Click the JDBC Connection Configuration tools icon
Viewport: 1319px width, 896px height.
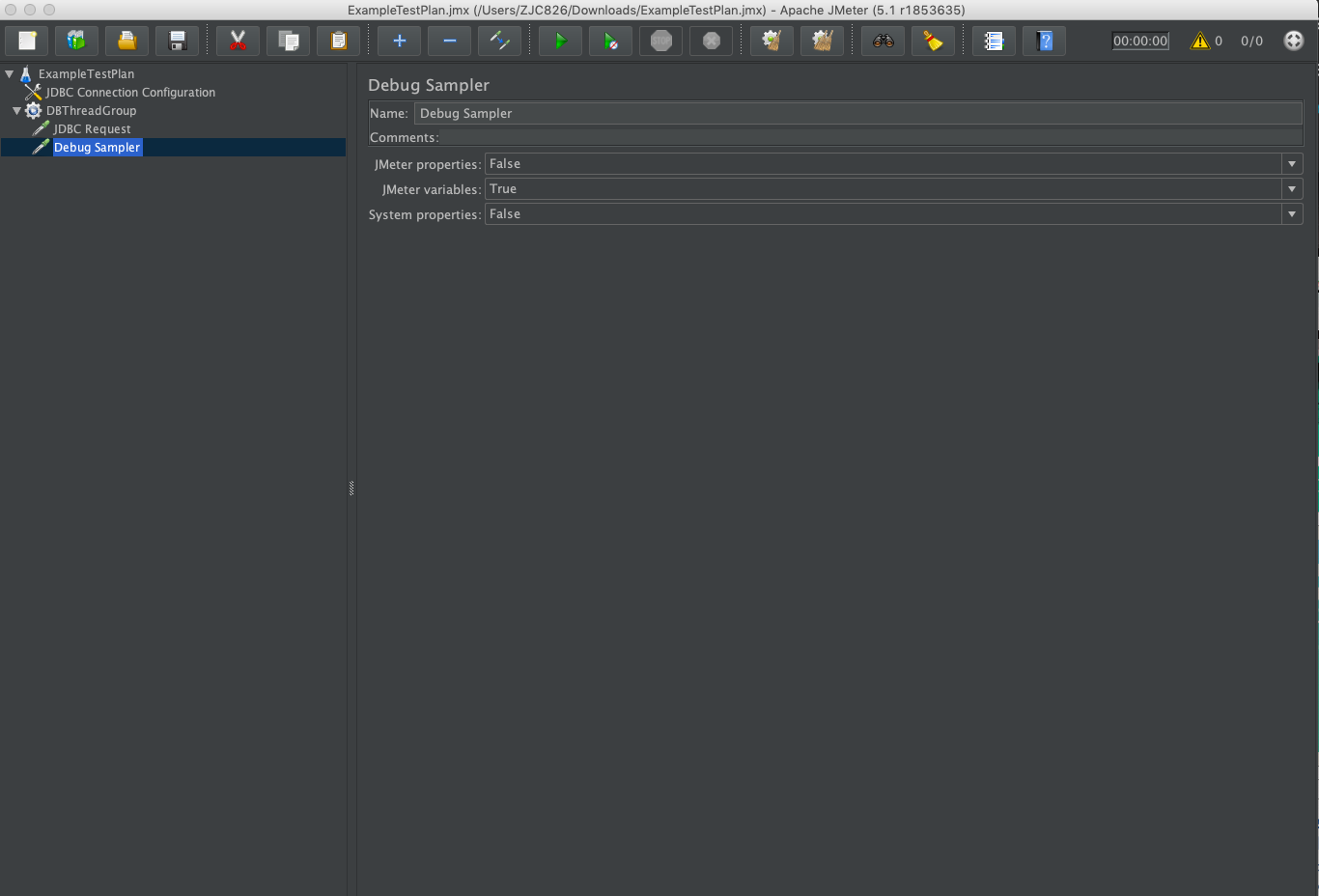point(34,92)
